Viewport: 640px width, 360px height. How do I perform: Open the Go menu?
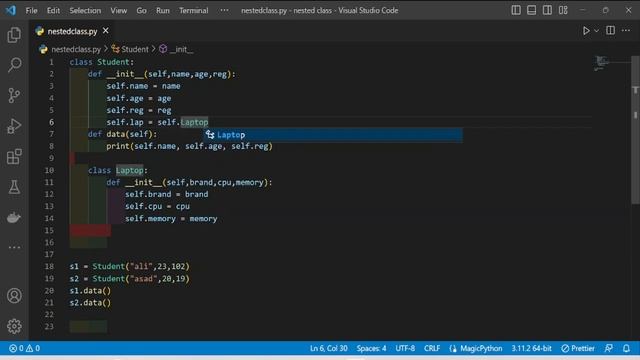pos(141,11)
